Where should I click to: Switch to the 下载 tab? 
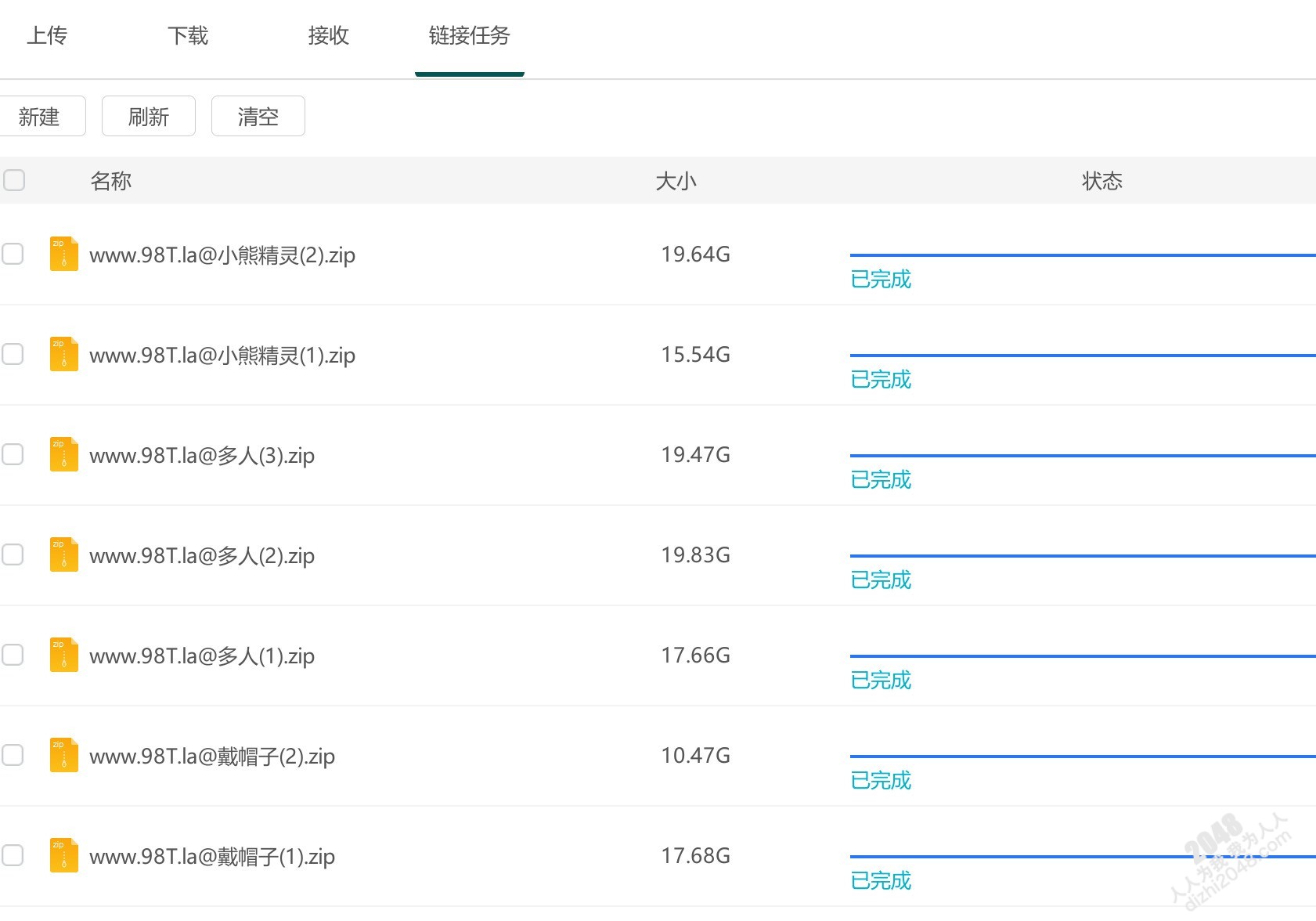click(x=188, y=35)
